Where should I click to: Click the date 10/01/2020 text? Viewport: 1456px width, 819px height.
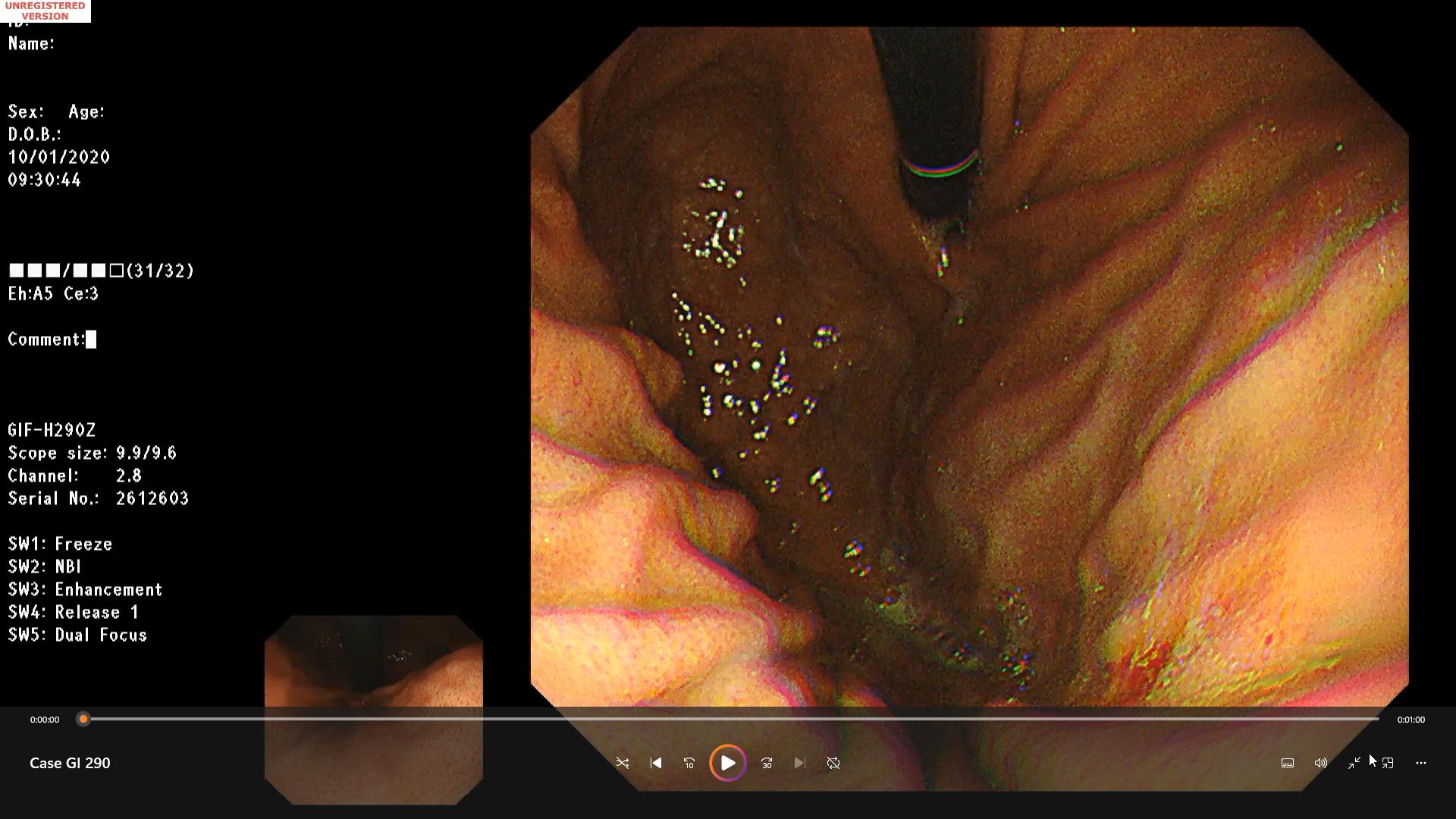pos(59,157)
